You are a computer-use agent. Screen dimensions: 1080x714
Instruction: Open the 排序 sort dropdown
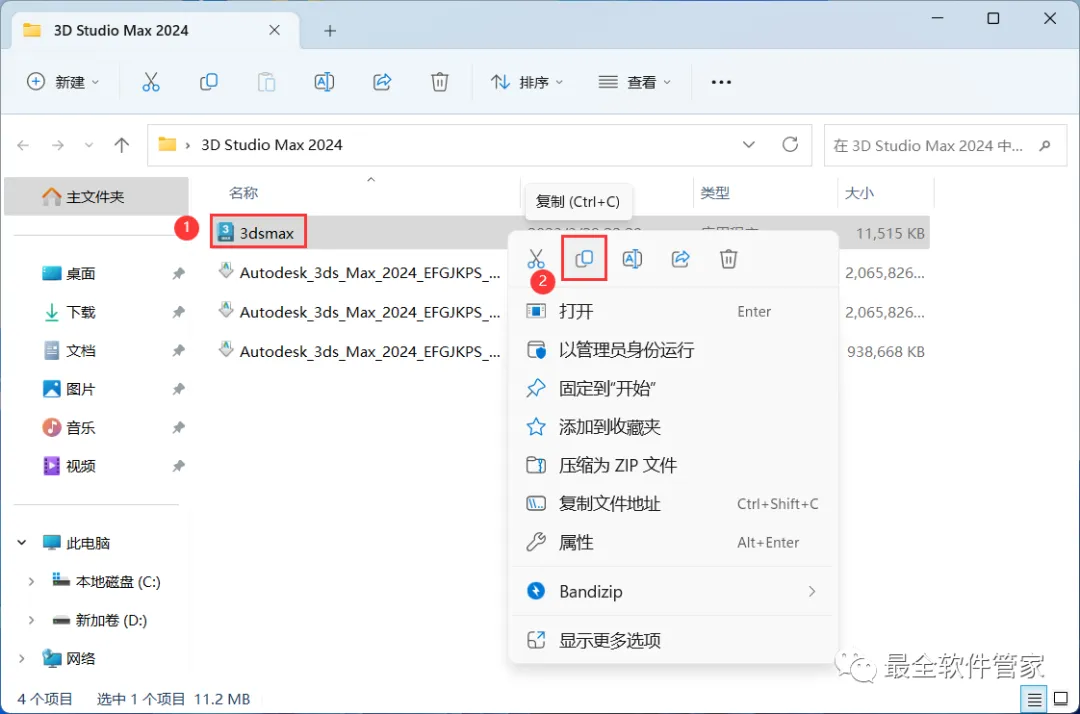(x=528, y=82)
